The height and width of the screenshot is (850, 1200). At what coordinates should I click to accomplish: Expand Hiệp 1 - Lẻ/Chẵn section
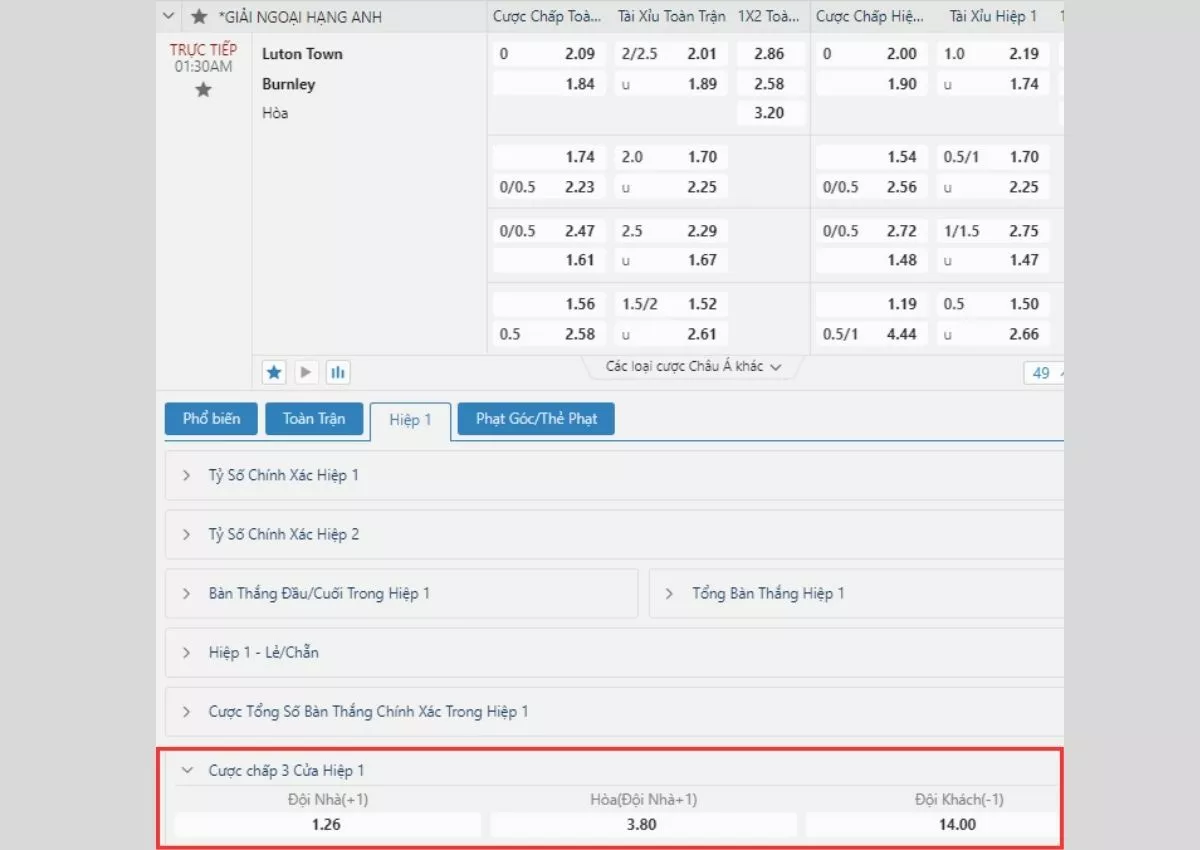click(614, 653)
